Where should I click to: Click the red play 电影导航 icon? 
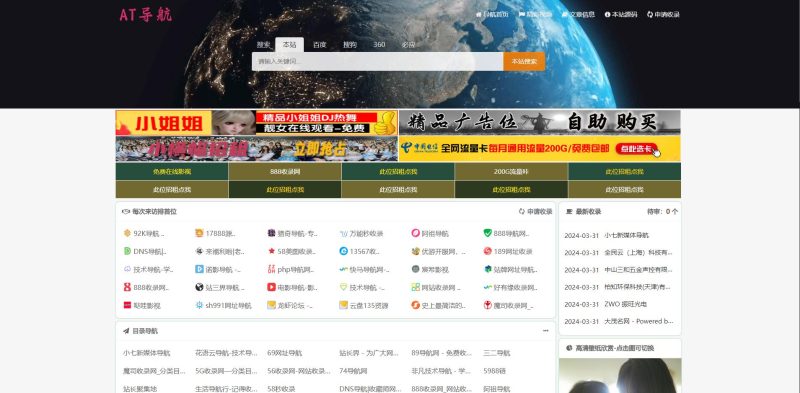(x=271, y=287)
